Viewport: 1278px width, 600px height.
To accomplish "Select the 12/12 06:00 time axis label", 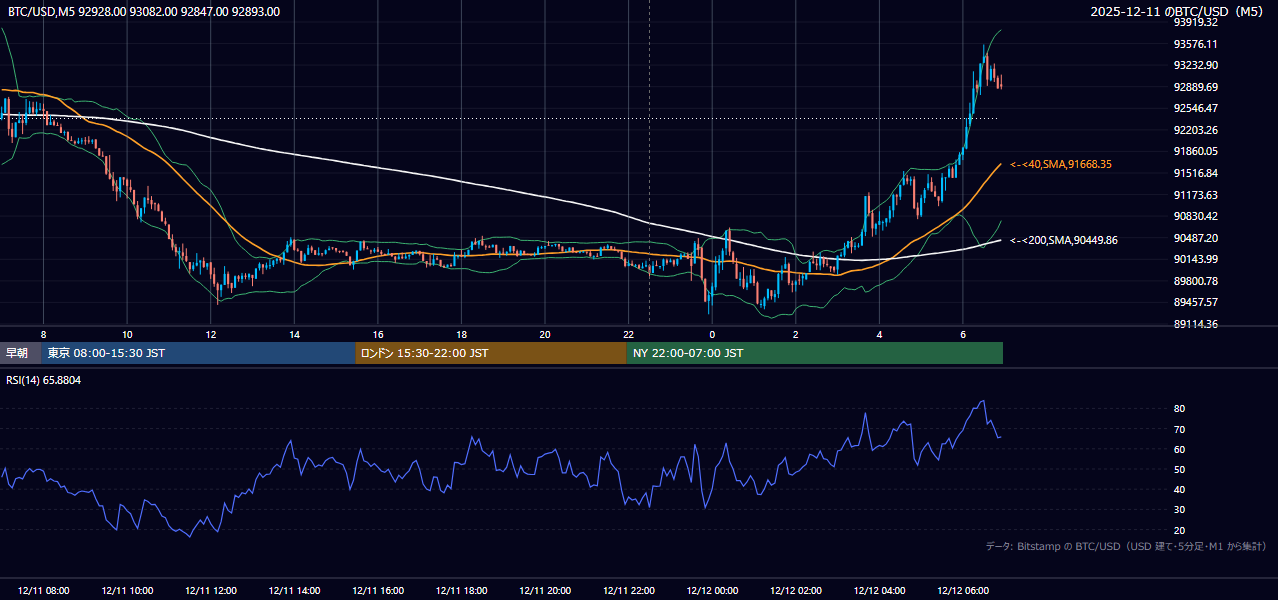I will click(963, 591).
